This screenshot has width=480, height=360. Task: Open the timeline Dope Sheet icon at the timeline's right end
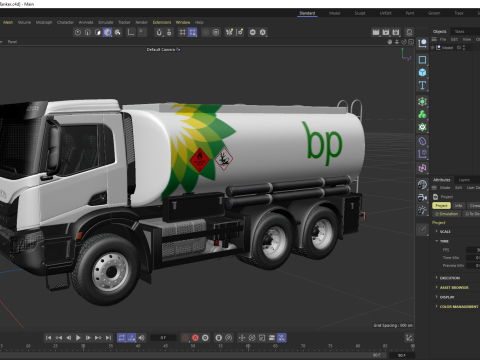[x=409, y=338]
